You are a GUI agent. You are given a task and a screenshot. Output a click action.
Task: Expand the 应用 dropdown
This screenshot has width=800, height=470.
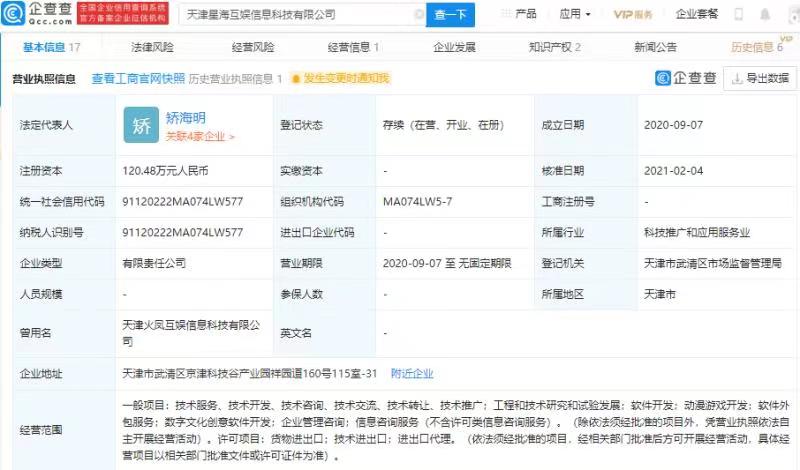(x=574, y=14)
